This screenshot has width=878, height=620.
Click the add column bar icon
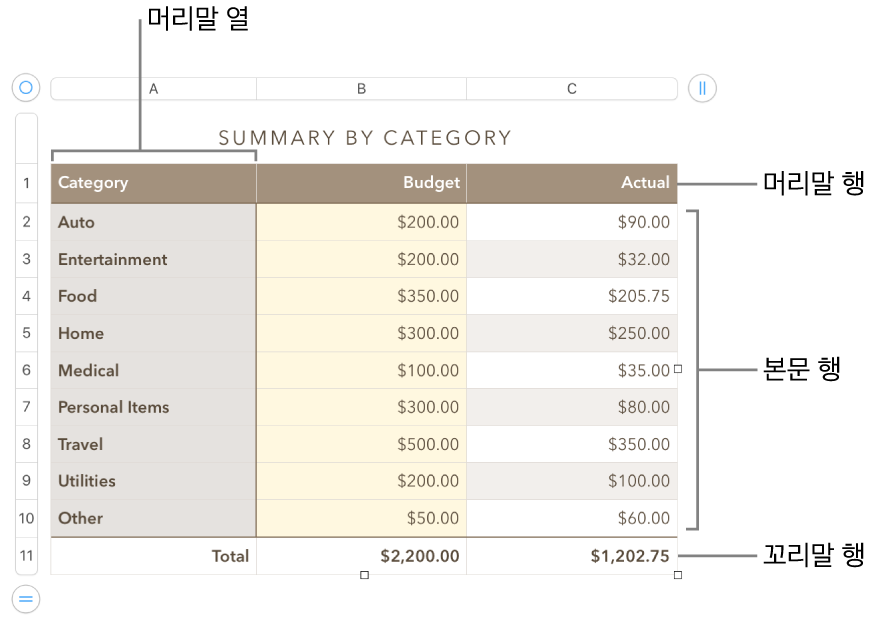(701, 87)
